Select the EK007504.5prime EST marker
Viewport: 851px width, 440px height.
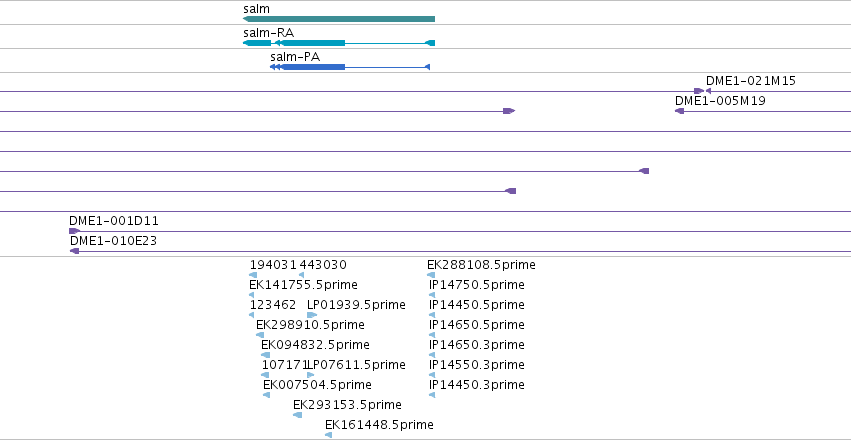pyautogui.click(x=266, y=395)
